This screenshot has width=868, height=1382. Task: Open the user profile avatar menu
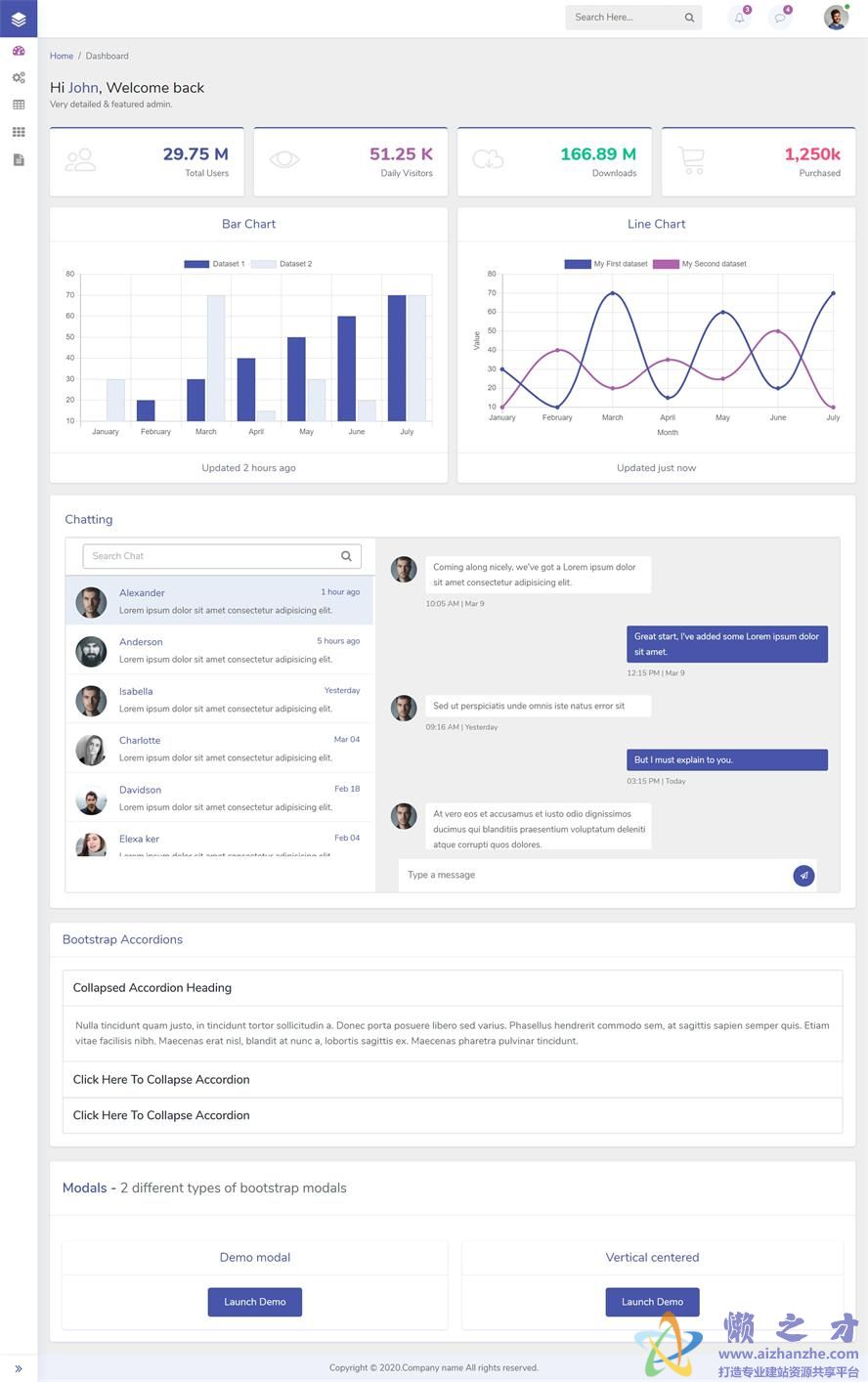pos(836,18)
